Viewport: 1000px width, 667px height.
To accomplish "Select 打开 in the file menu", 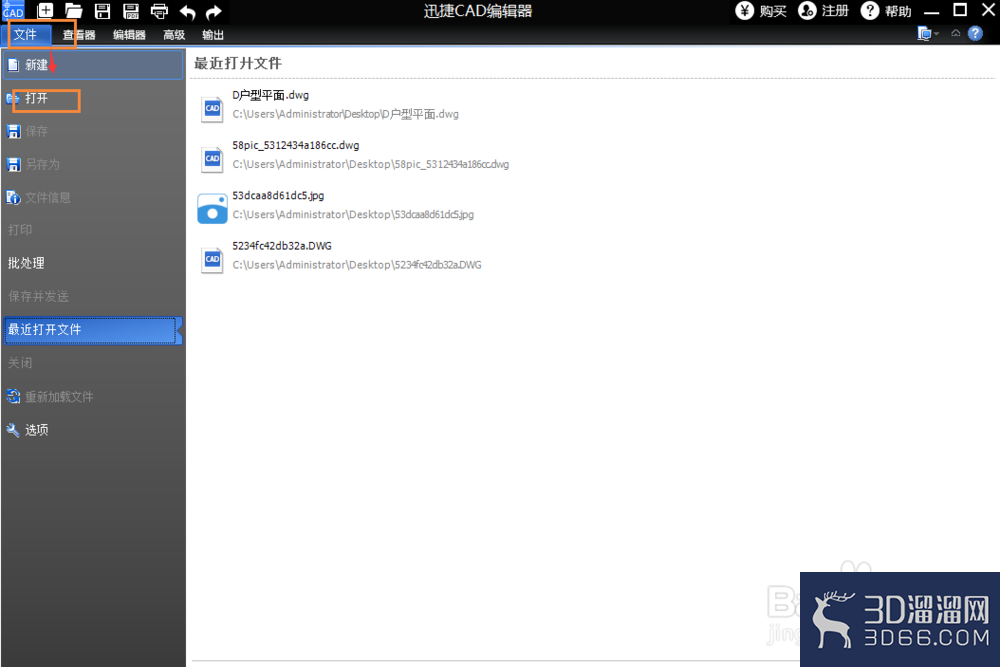I will click(x=93, y=98).
